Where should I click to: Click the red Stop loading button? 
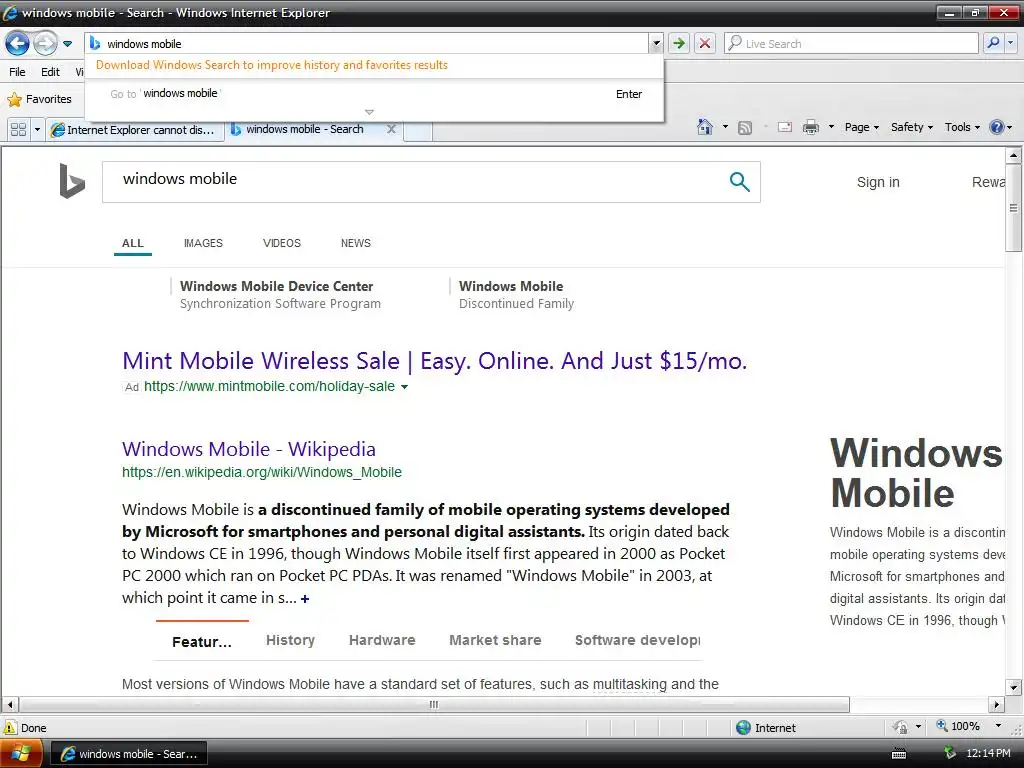pyautogui.click(x=705, y=44)
